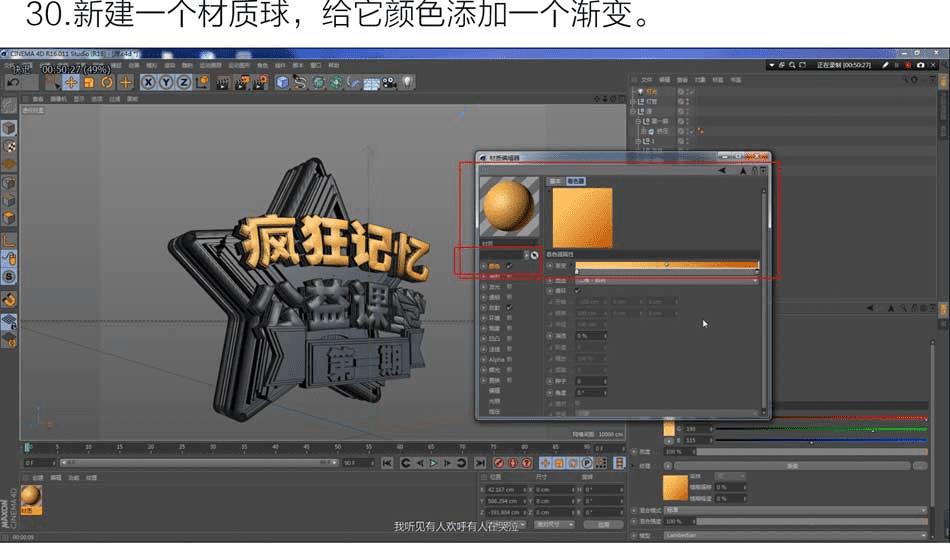Click the texture browse ellipsis button

[920, 466]
